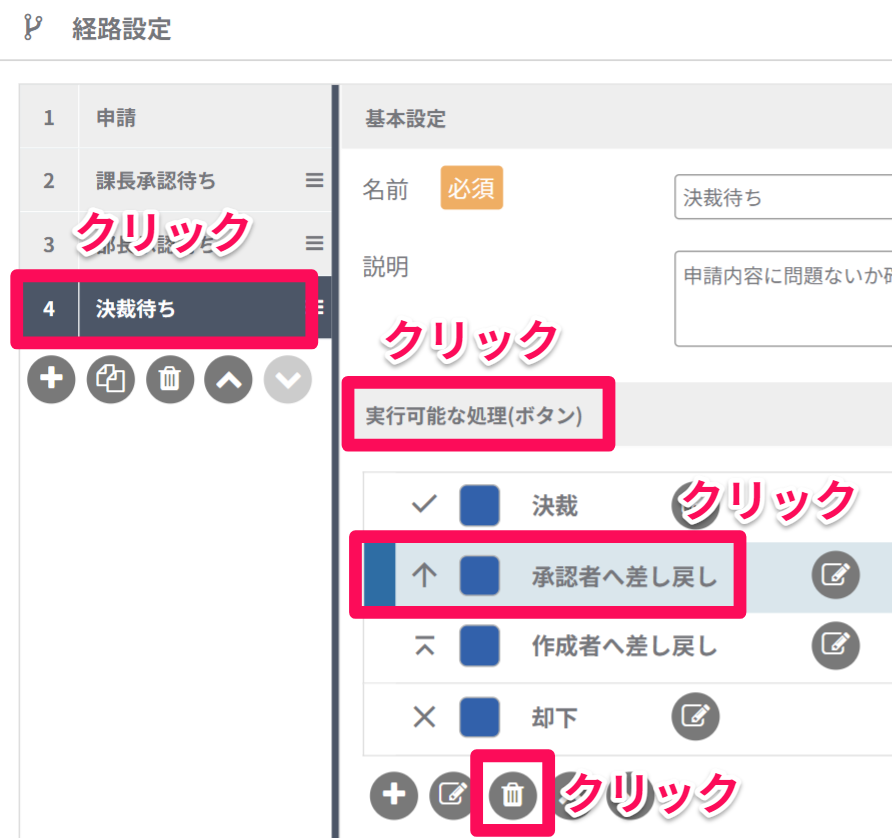Viewport: 892px width, 838px height.
Task: Click the top-arrow icon on 作成者へ差し戻し
Action: (424, 646)
